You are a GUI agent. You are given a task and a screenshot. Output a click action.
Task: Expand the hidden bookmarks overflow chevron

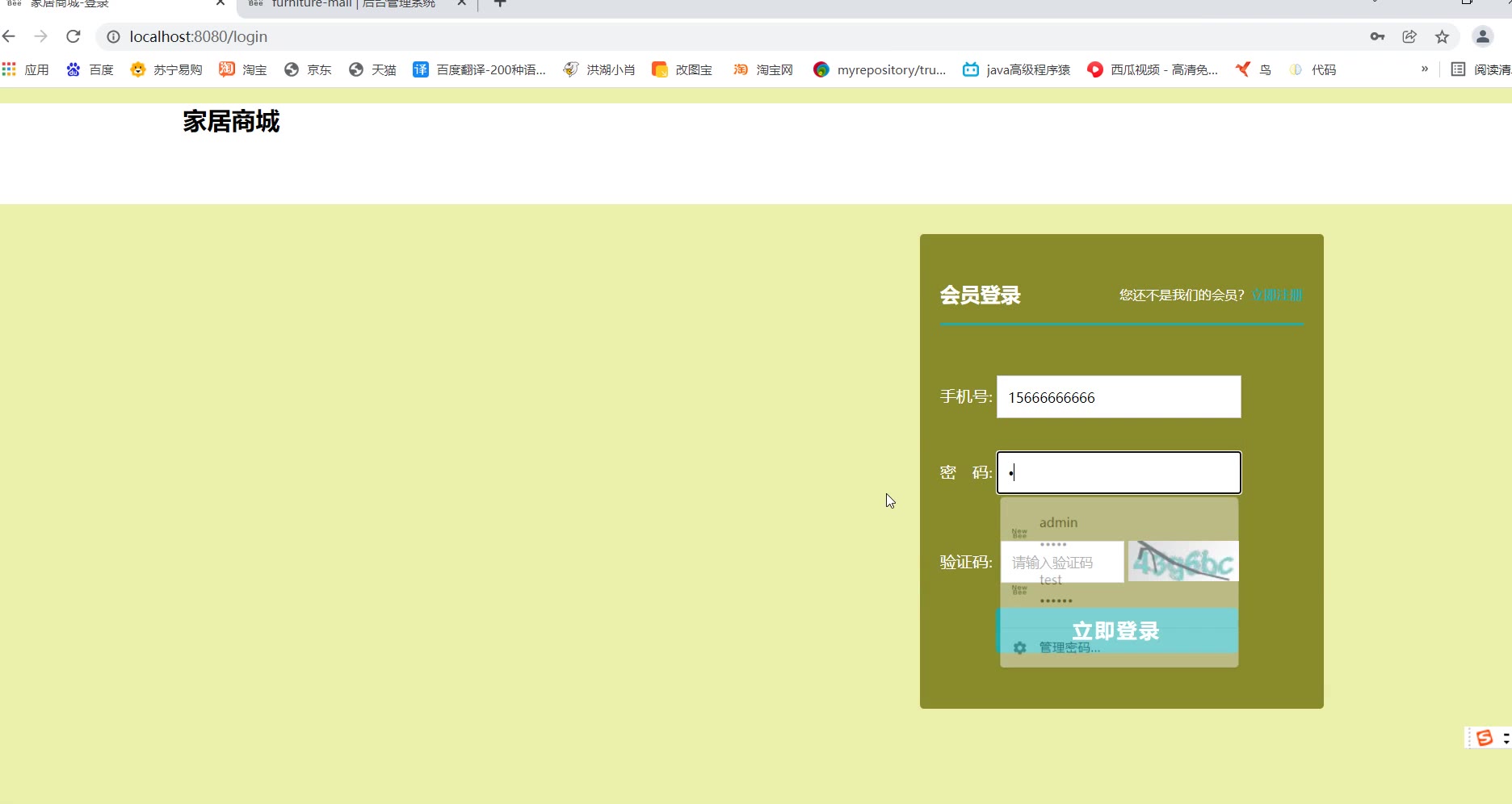click(x=1425, y=69)
